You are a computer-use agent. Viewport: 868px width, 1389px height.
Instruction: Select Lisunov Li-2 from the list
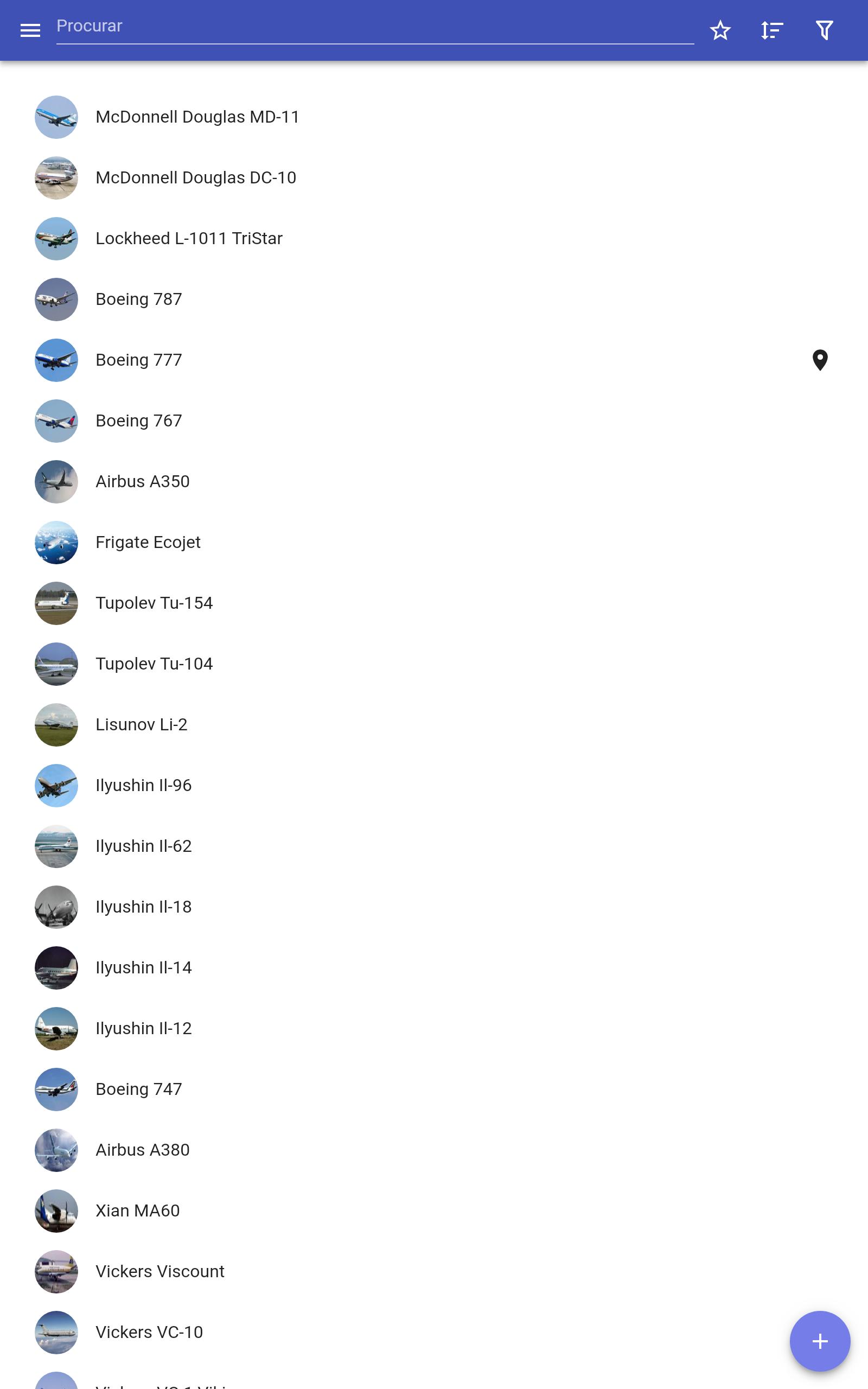coord(434,725)
